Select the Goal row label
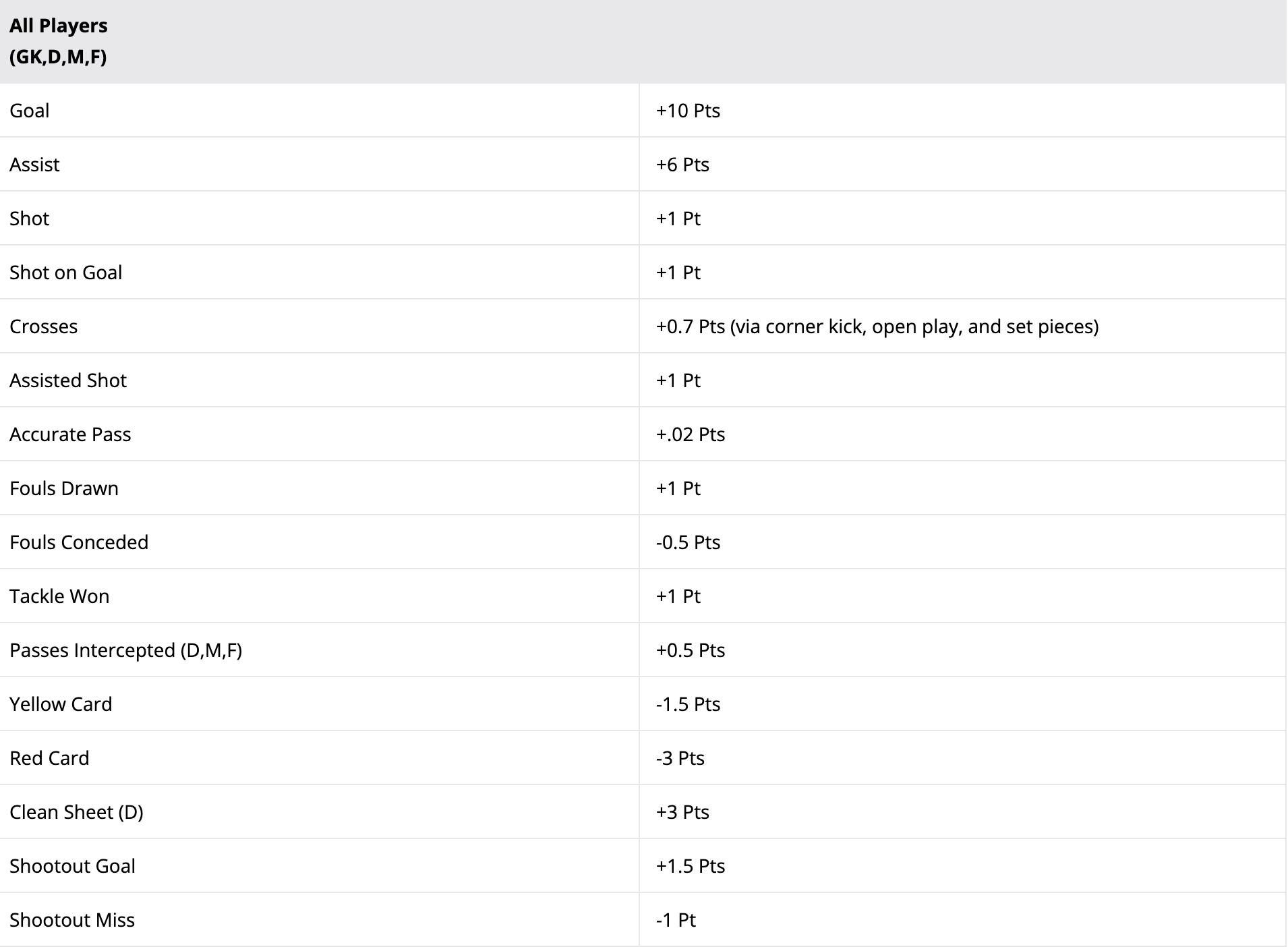1288x947 pixels. [x=30, y=111]
